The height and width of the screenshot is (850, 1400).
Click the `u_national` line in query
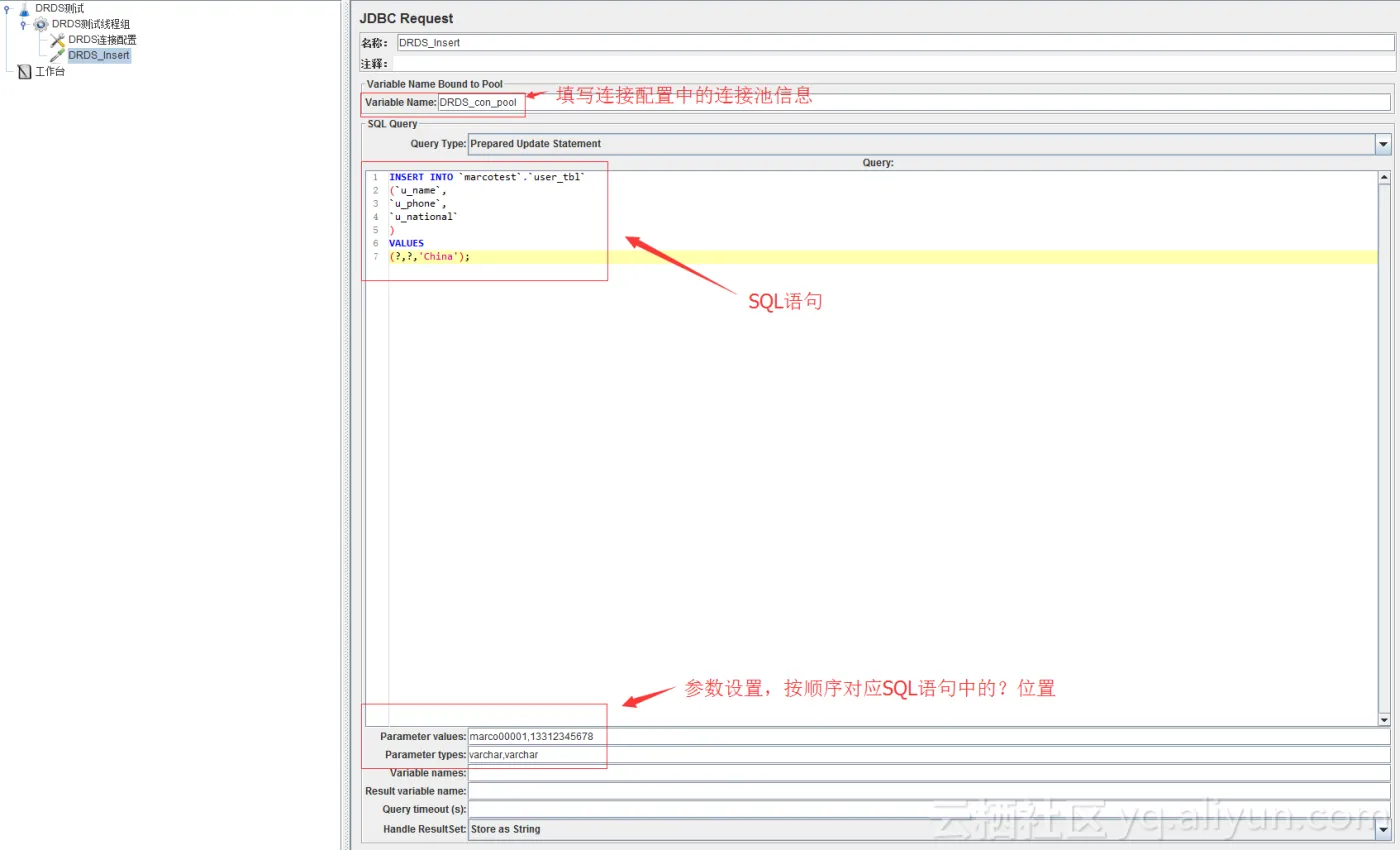coord(424,216)
